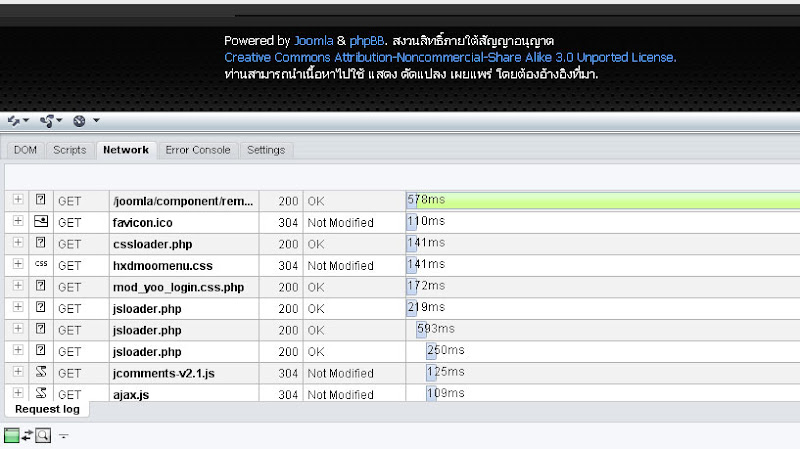Screen dimensions: 800x449
Task: Select the jcomments-v2.1.js file name
Action: tap(164, 373)
